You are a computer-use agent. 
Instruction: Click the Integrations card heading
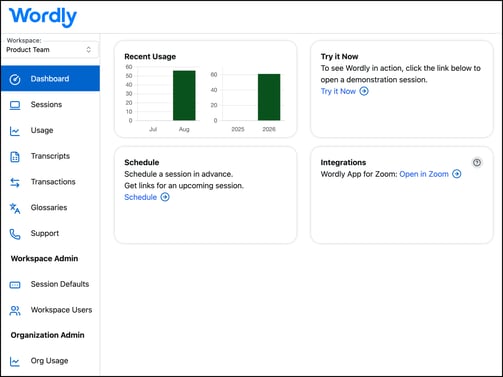tap(343, 162)
